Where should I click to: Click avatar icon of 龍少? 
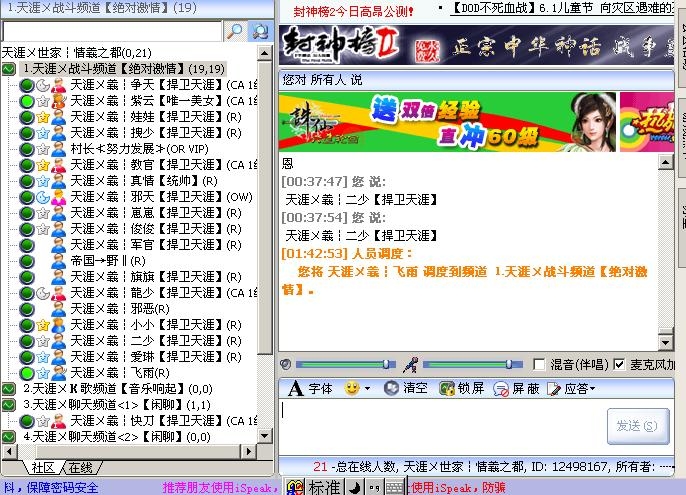pos(59,293)
